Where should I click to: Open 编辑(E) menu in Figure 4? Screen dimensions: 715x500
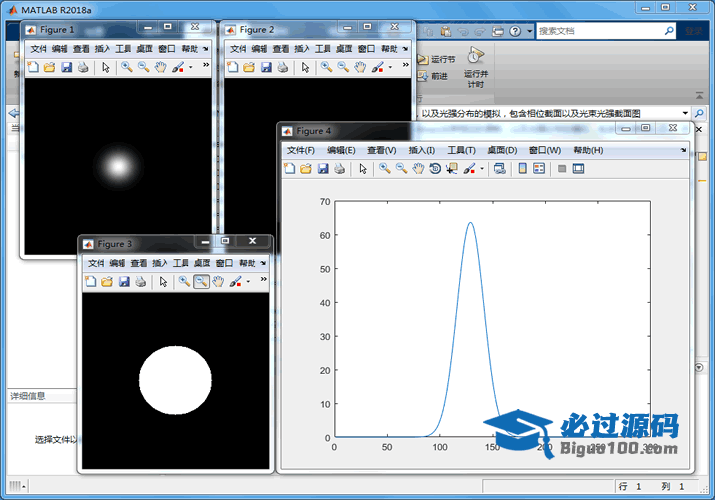[x=341, y=150]
